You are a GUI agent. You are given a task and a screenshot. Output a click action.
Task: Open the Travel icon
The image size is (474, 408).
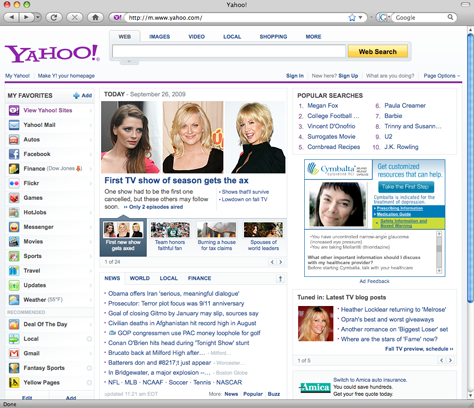pos(14,271)
